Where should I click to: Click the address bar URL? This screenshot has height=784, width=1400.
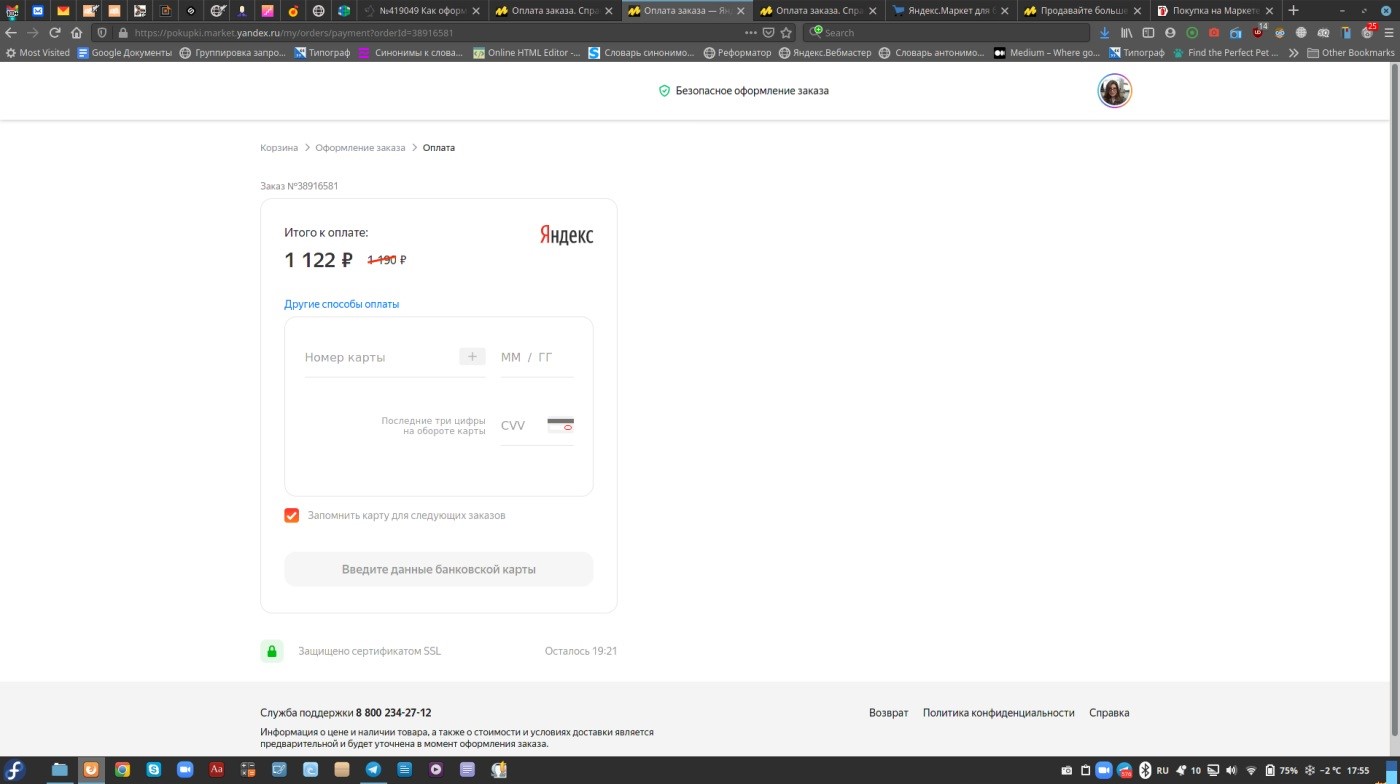(x=294, y=32)
